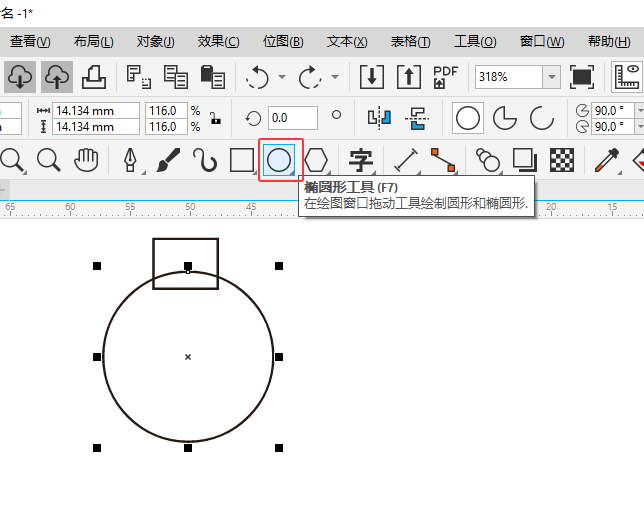The width and height of the screenshot is (644, 531).
Task: Toggle the lock ratio padlock
Action: tap(214, 119)
